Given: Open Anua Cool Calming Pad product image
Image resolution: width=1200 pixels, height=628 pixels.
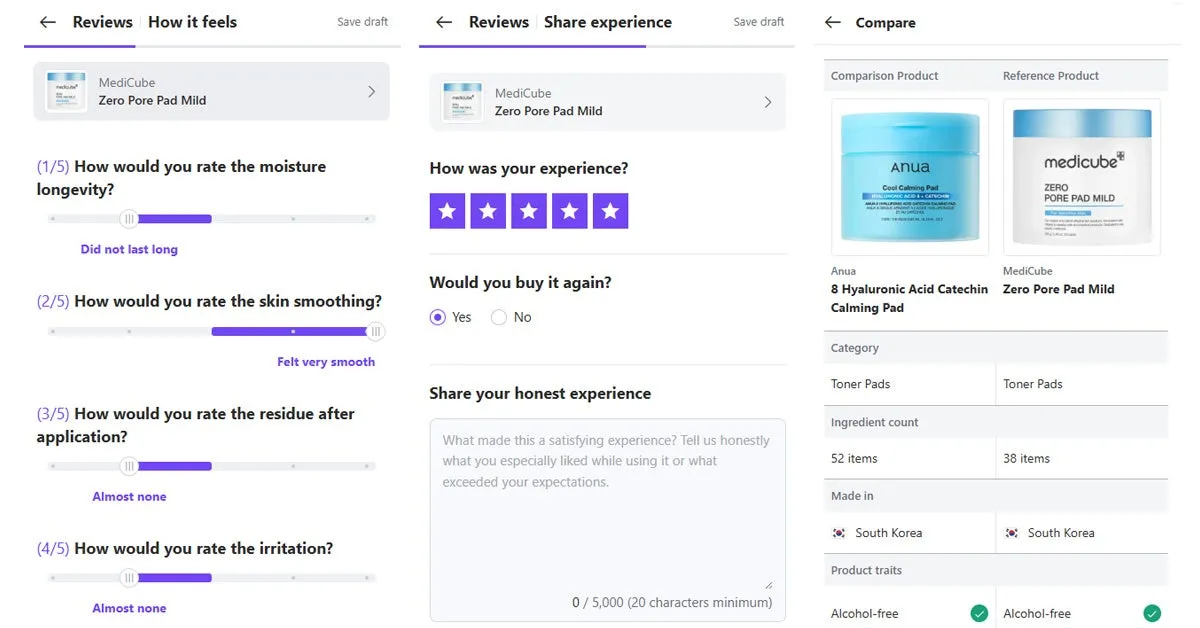Looking at the screenshot, I should click(x=910, y=177).
